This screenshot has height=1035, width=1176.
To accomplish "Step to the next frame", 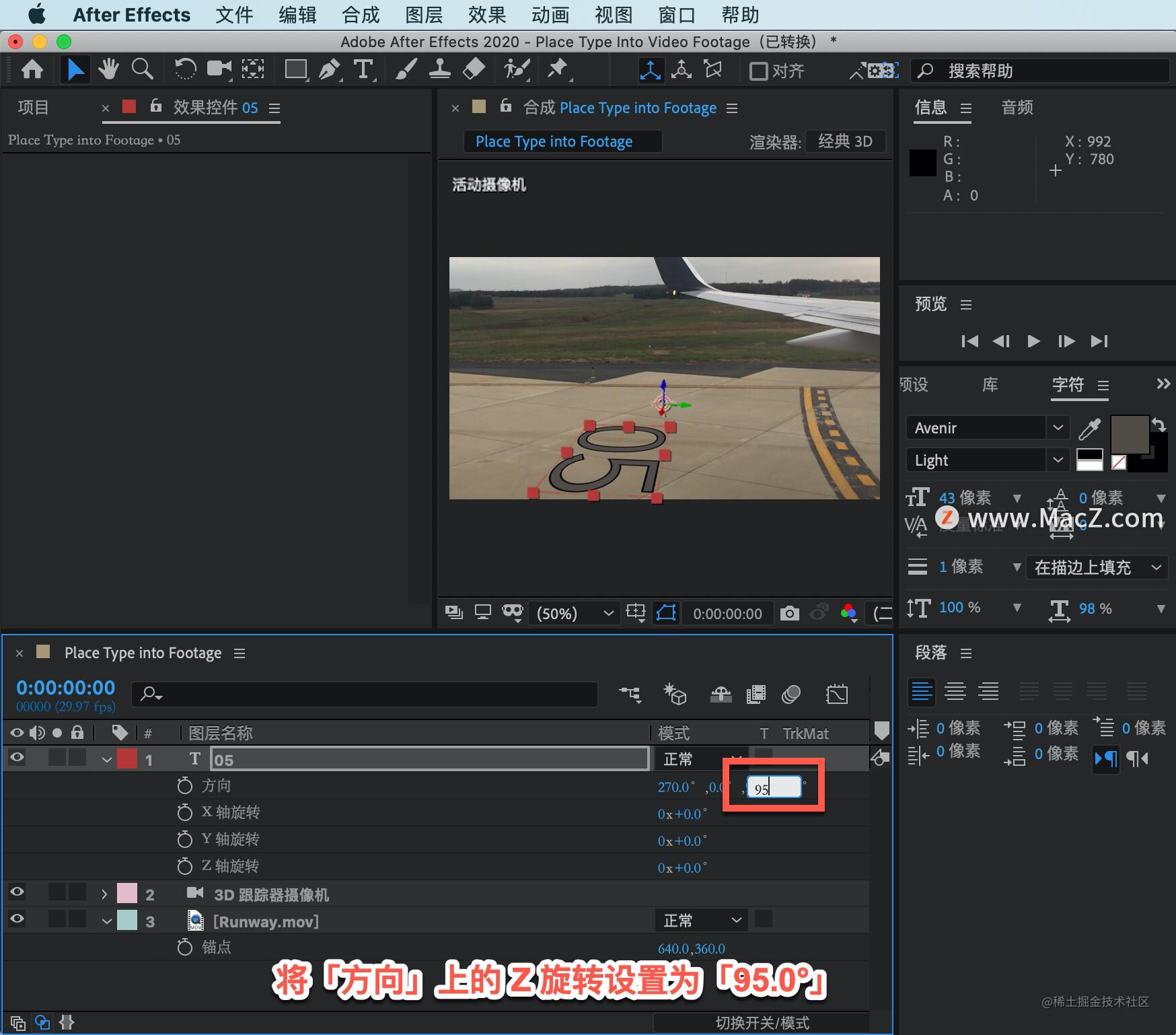I will click(x=1066, y=341).
